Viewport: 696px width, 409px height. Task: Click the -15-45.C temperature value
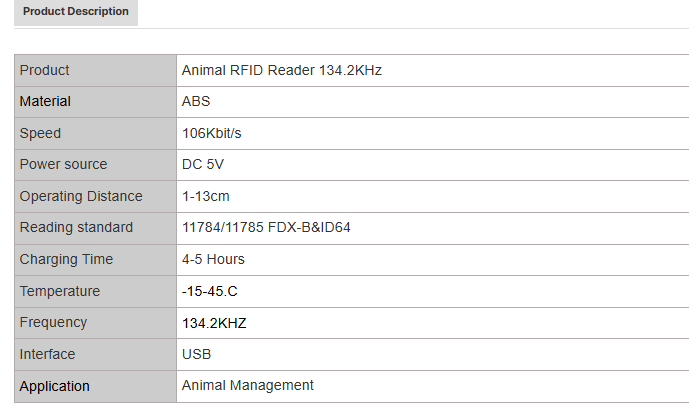click(210, 291)
